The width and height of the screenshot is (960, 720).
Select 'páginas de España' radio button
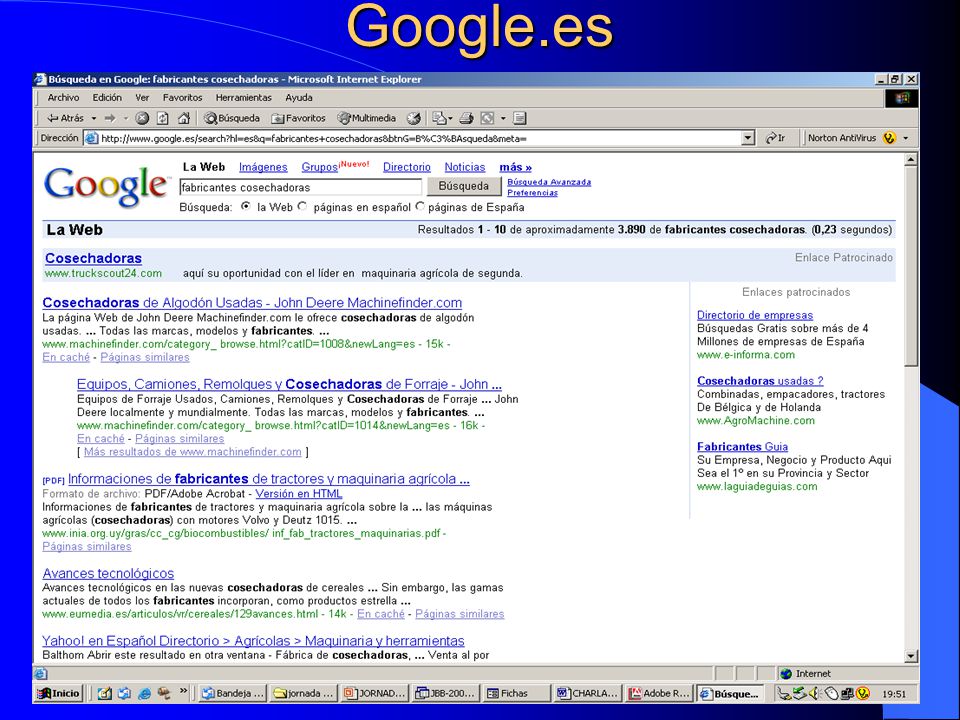419,206
